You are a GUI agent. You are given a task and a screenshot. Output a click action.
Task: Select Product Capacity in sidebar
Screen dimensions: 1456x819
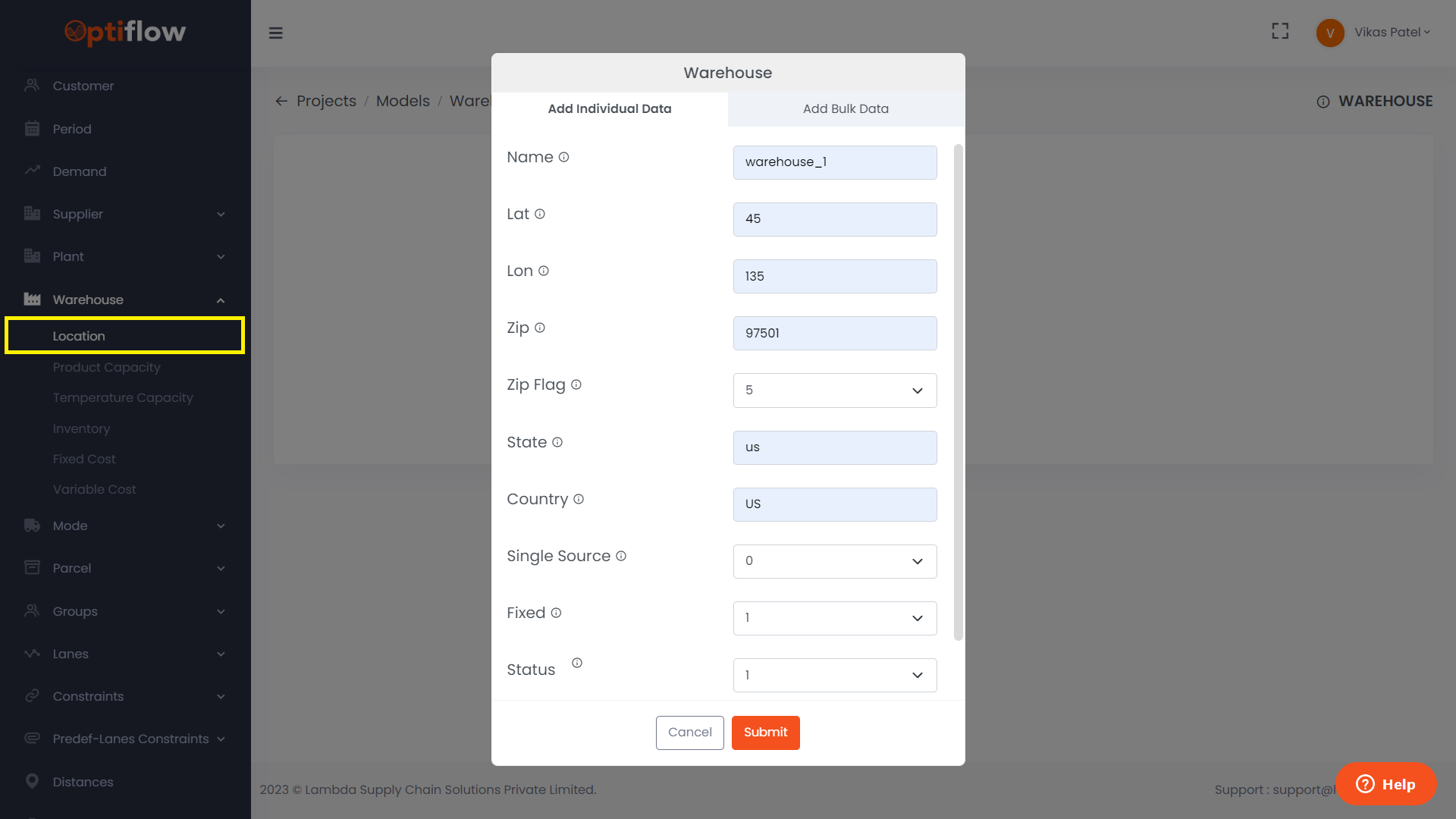107,367
